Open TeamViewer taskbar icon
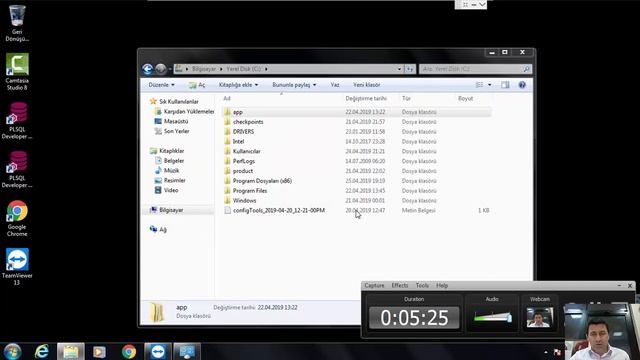The width and height of the screenshot is (640, 360). pos(158,351)
